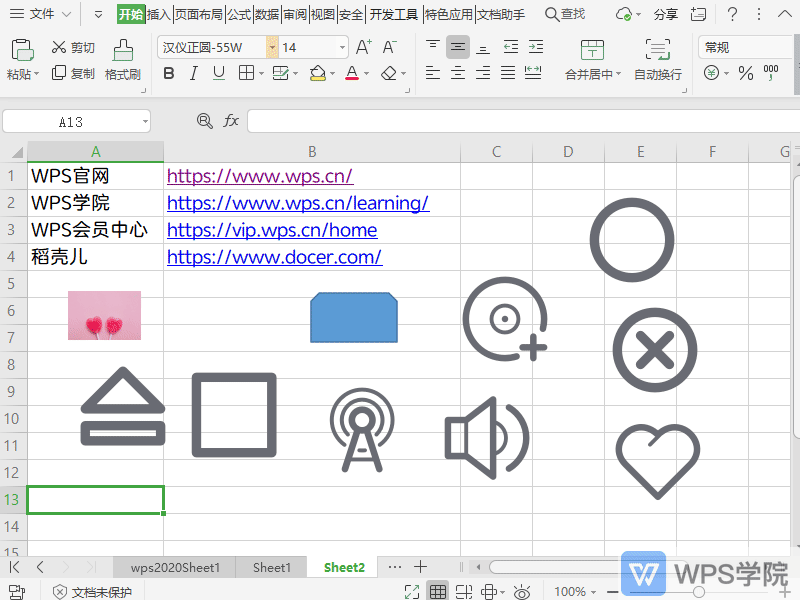The height and width of the screenshot is (600, 800).
Task: Click the heart shape icon on the sheet
Action: point(657,460)
